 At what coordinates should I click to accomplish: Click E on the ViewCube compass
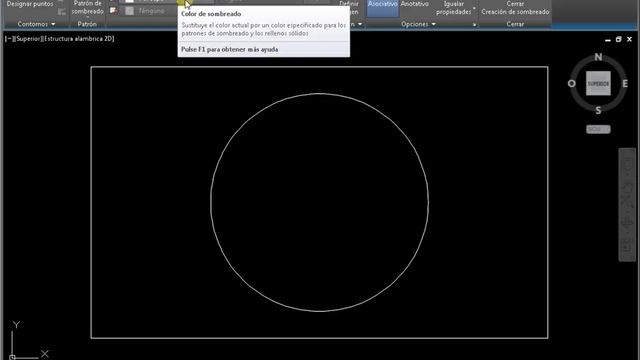tap(625, 84)
